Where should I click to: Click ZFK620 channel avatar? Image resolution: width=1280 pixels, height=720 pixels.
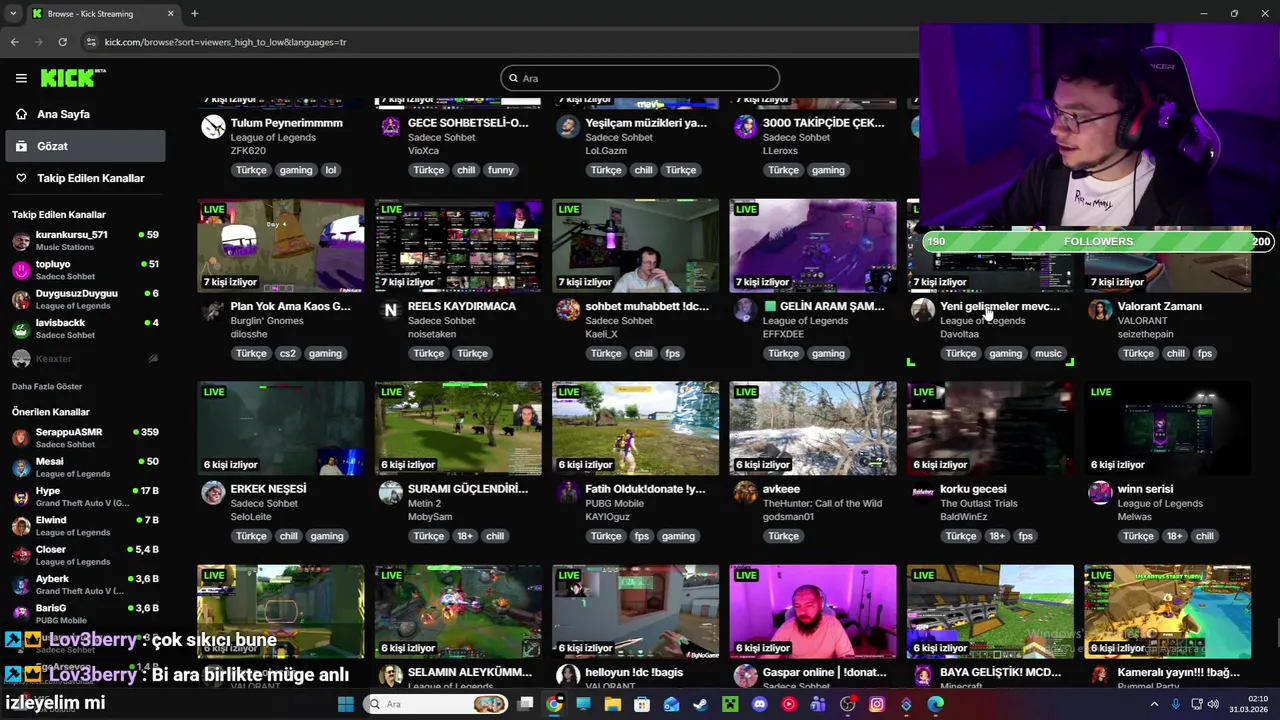pyautogui.click(x=213, y=127)
